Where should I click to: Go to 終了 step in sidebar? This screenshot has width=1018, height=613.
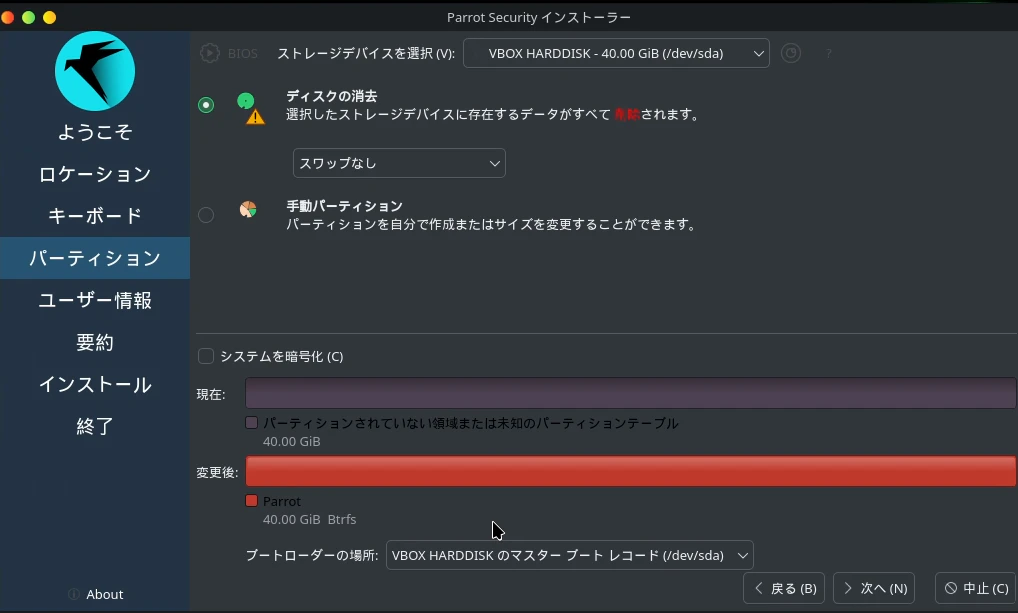(x=95, y=427)
